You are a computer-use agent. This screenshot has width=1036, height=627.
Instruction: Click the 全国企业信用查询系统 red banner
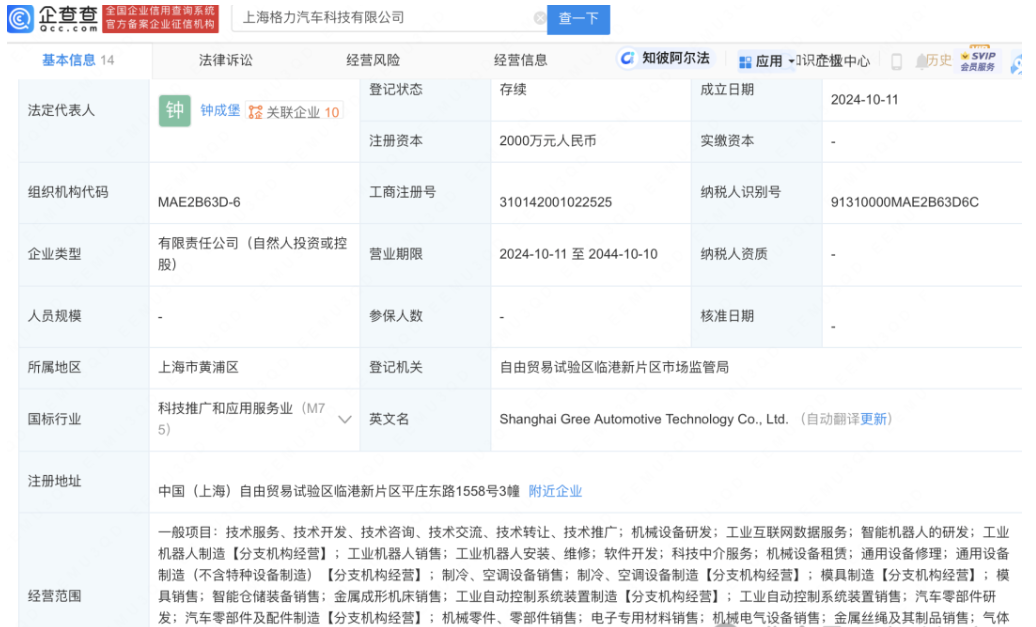160,18
